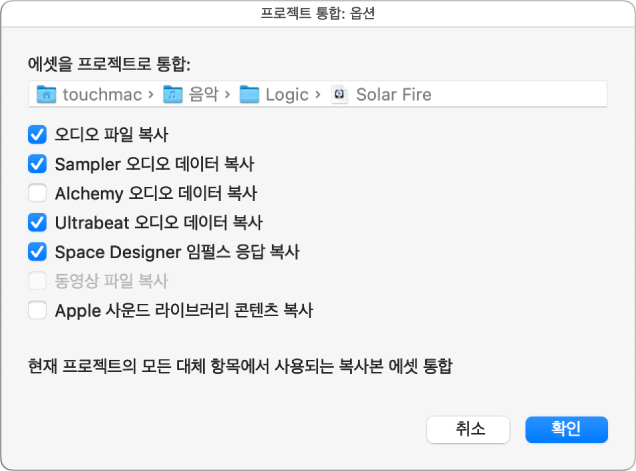Enable Alchemy 오디오 데이터 복사 checkbox
This screenshot has width=636, height=471.
38,192
